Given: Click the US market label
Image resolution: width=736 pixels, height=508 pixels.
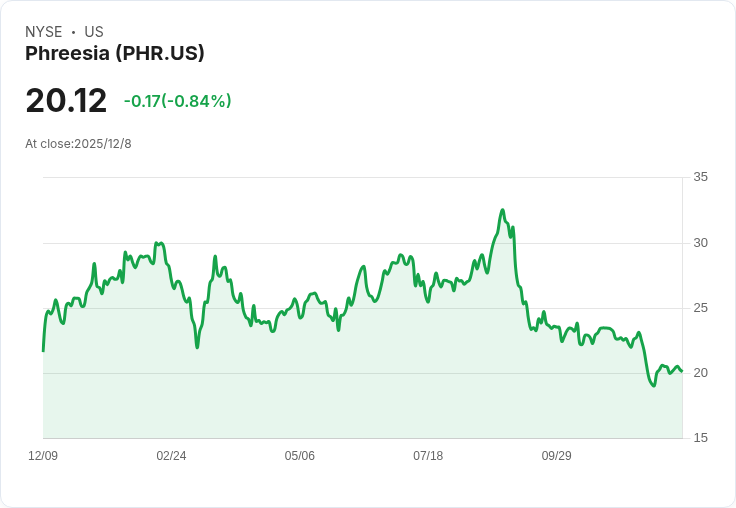Looking at the screenshot, I should [x=94, y=32].
